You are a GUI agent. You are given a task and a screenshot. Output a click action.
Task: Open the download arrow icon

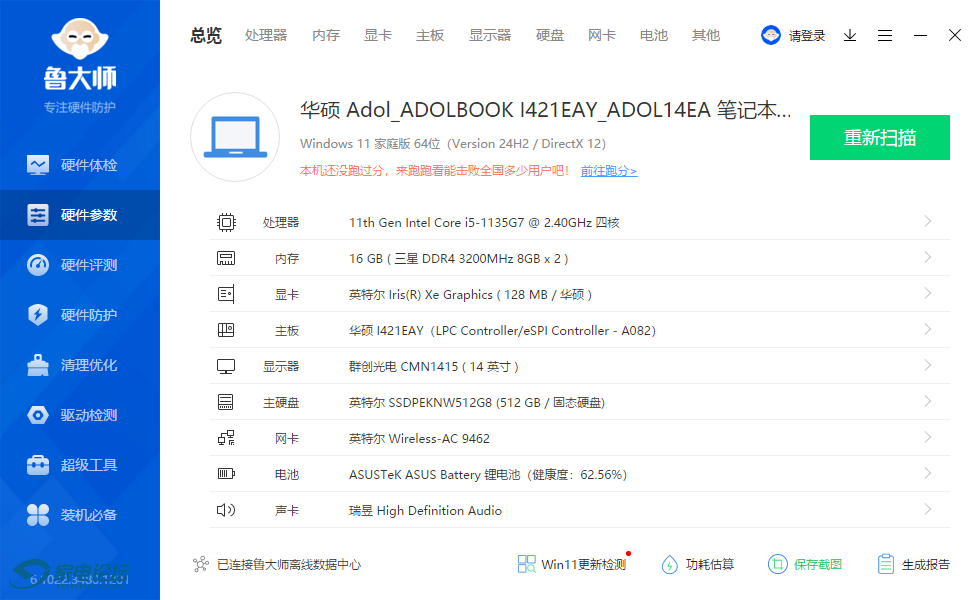849,36
